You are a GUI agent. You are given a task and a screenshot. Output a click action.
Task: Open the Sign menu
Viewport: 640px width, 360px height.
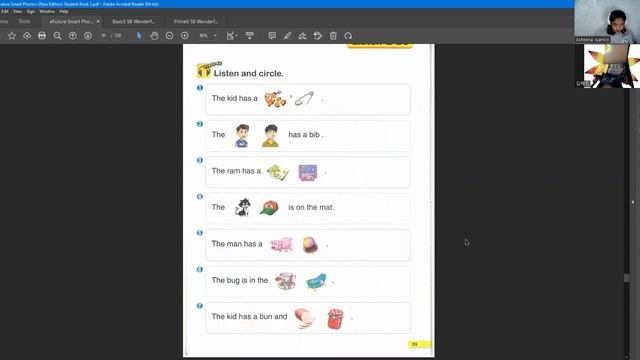31,11
